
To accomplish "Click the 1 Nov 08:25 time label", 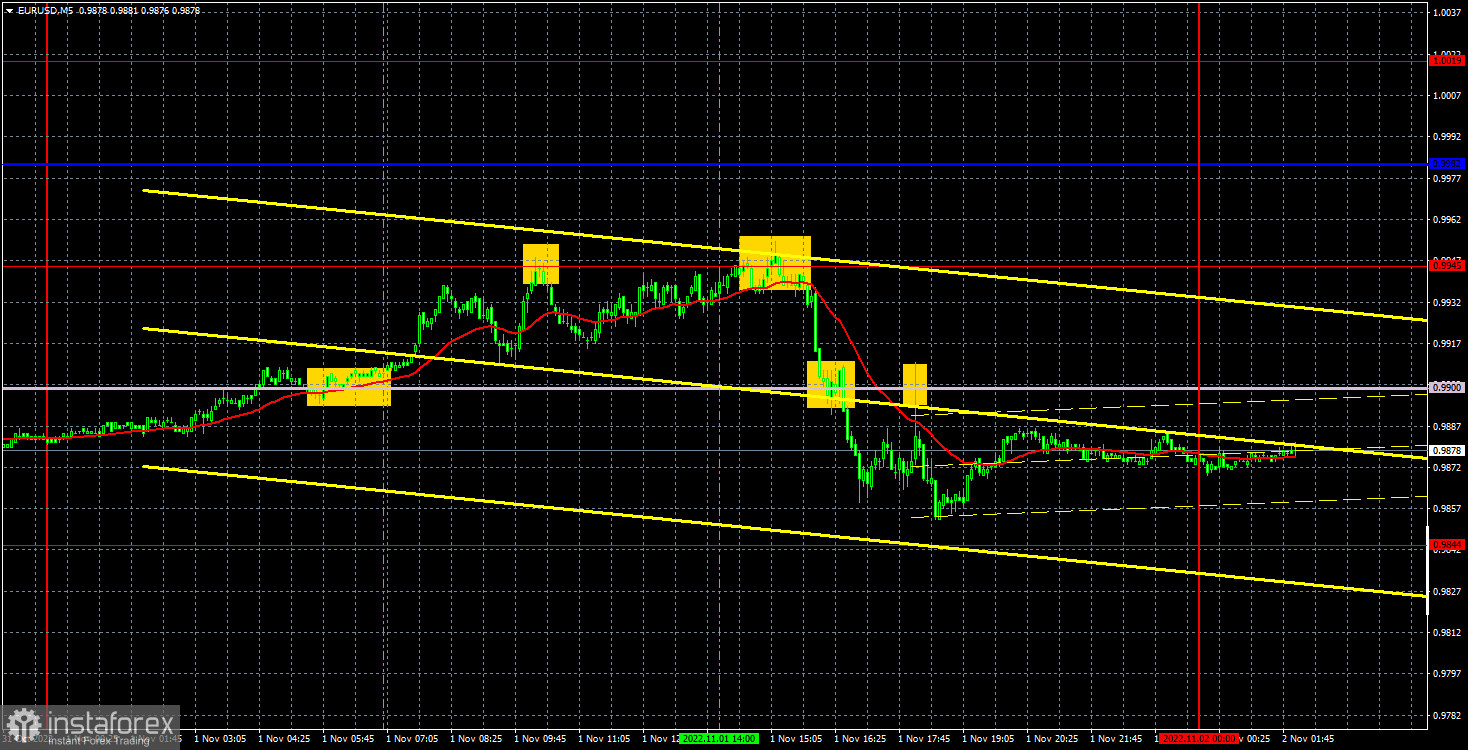I will tap(476, 739).
